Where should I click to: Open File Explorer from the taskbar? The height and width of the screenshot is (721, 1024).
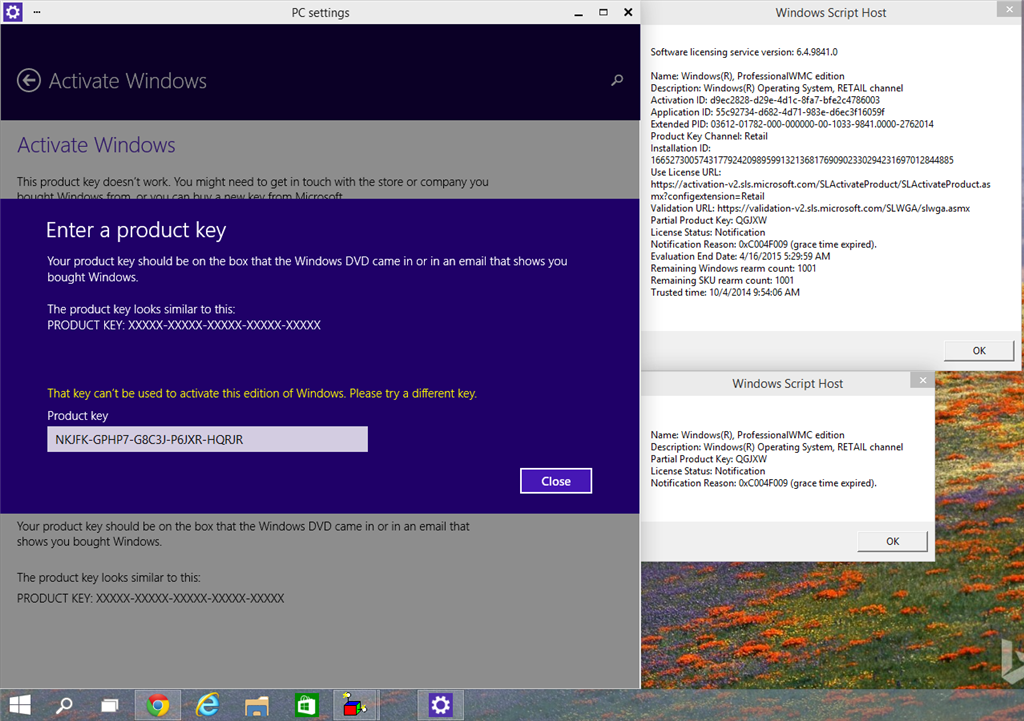pyautogui.click(x=257, y=706)
